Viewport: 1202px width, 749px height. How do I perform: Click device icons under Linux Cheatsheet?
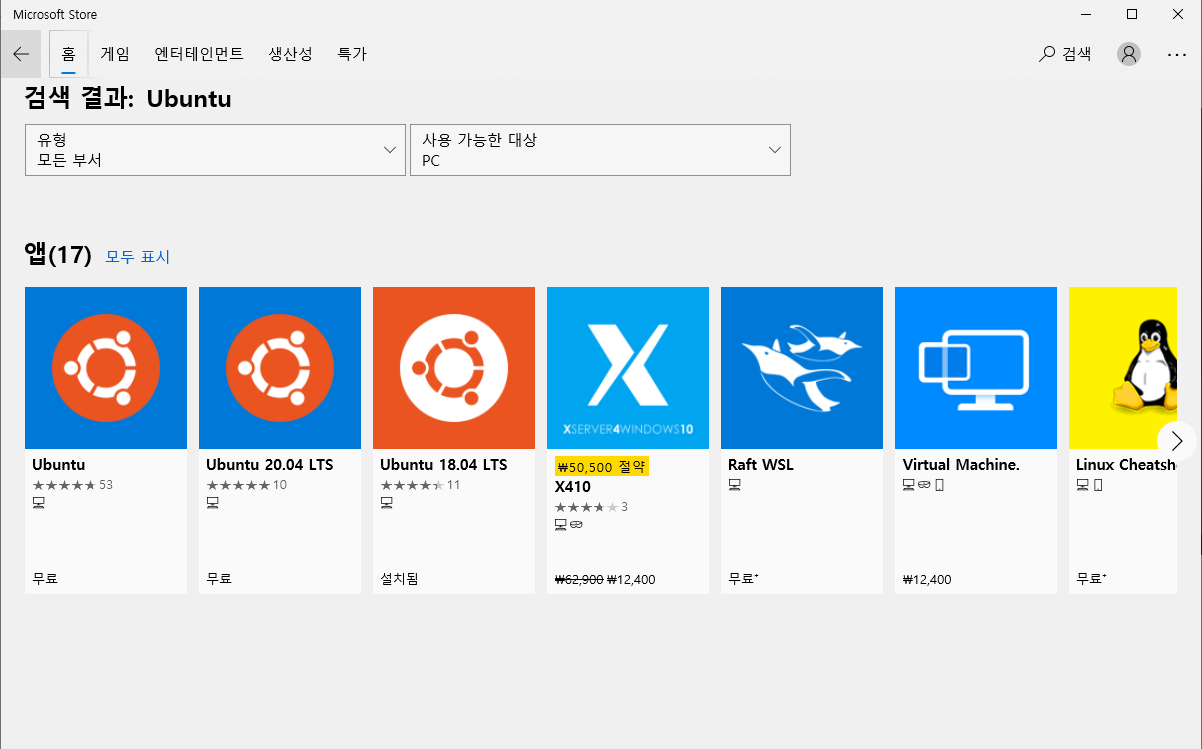(1089, 485)
